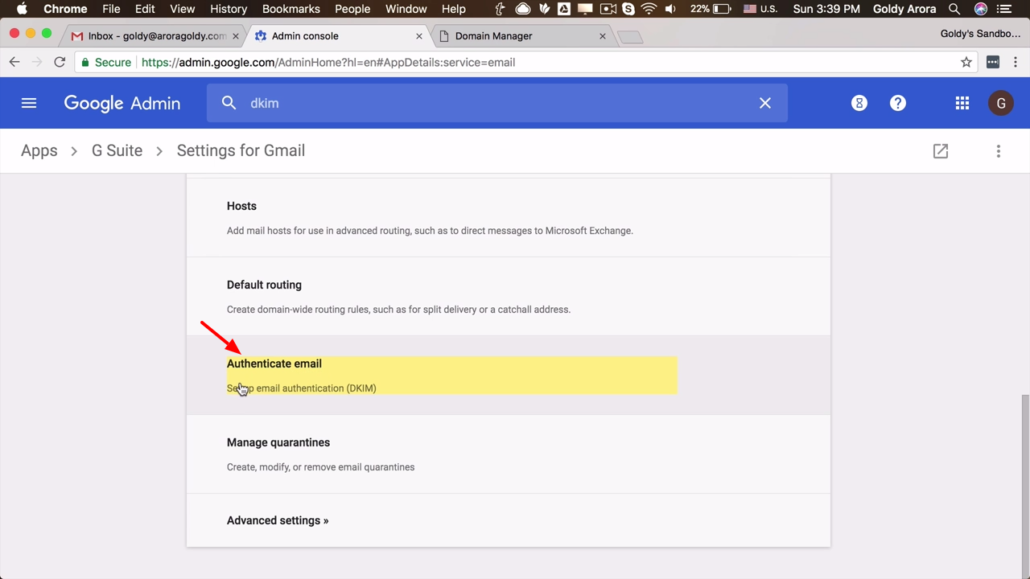Open the Edit menu
Image resolution: width=1030 pixels, height=579 pixels.
pos(145,9)
